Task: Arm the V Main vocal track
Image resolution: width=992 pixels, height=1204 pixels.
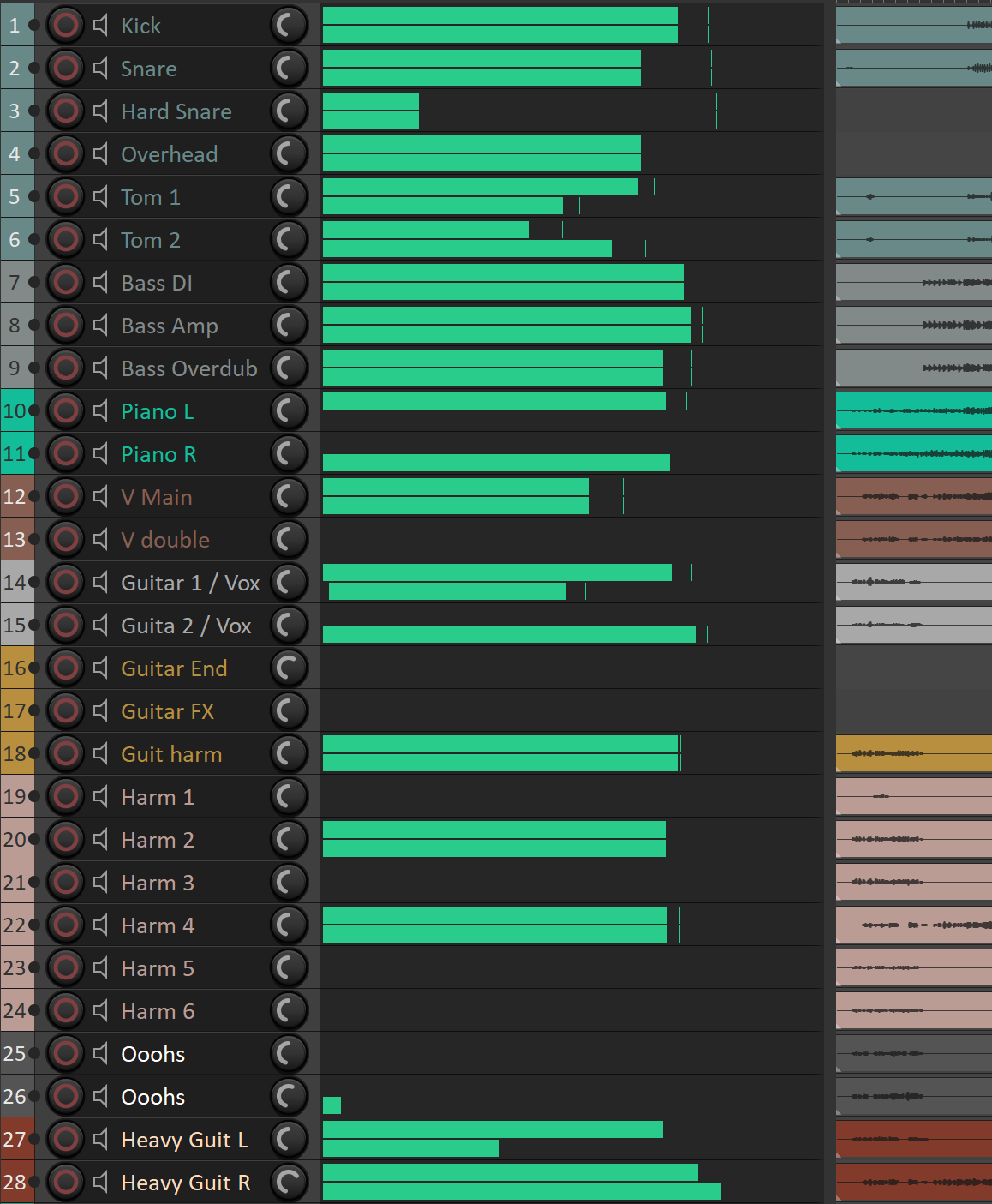Action: pyautogui.click(x=65, y=497)
